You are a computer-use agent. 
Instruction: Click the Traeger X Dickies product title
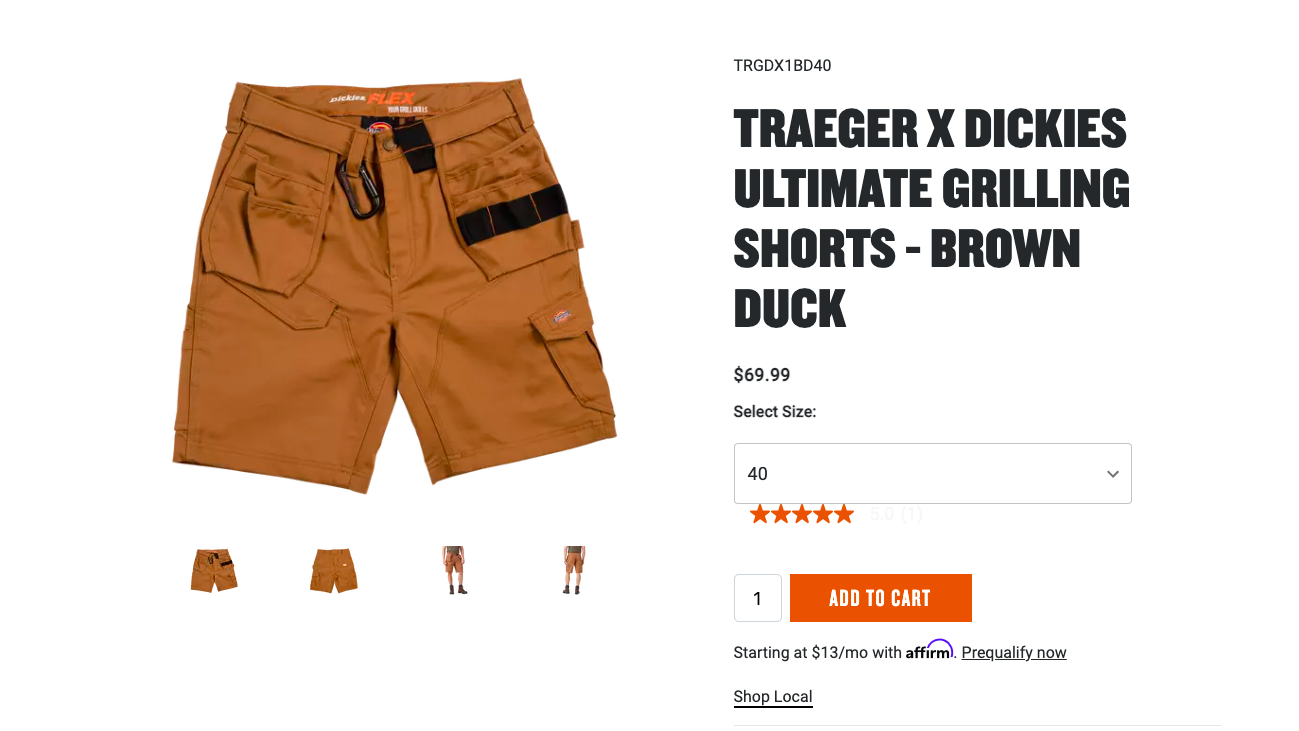point(932,219)
